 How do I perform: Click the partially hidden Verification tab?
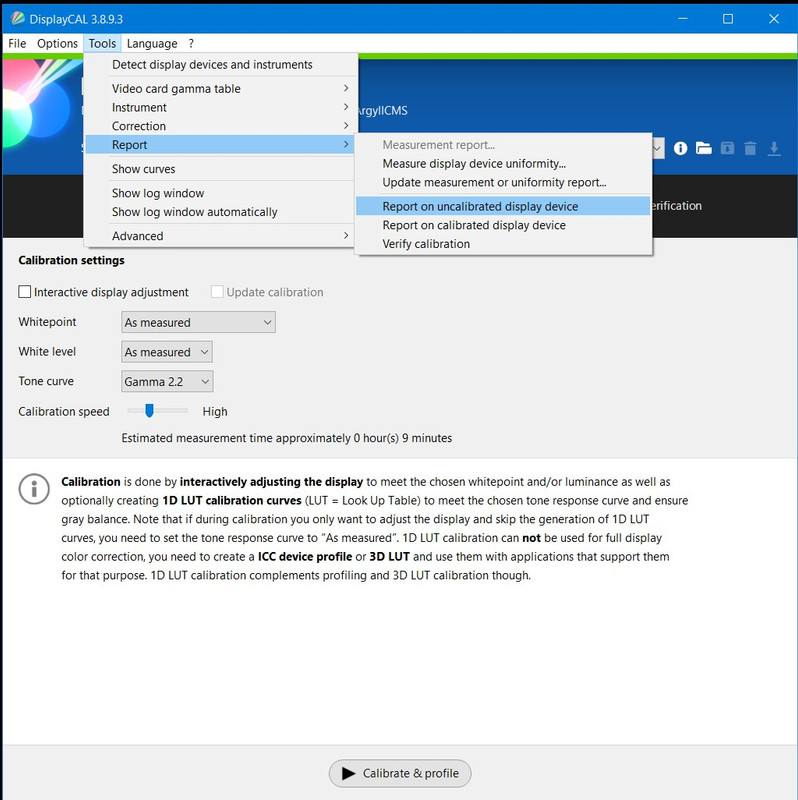(x=677, y=206)
